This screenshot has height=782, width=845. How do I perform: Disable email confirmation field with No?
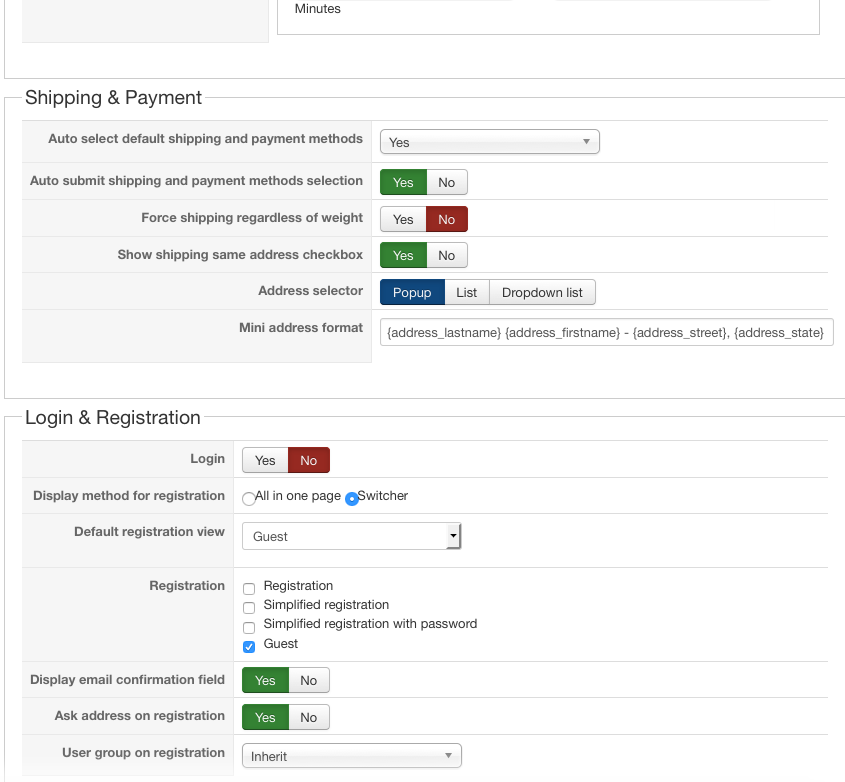pos(309,680)
